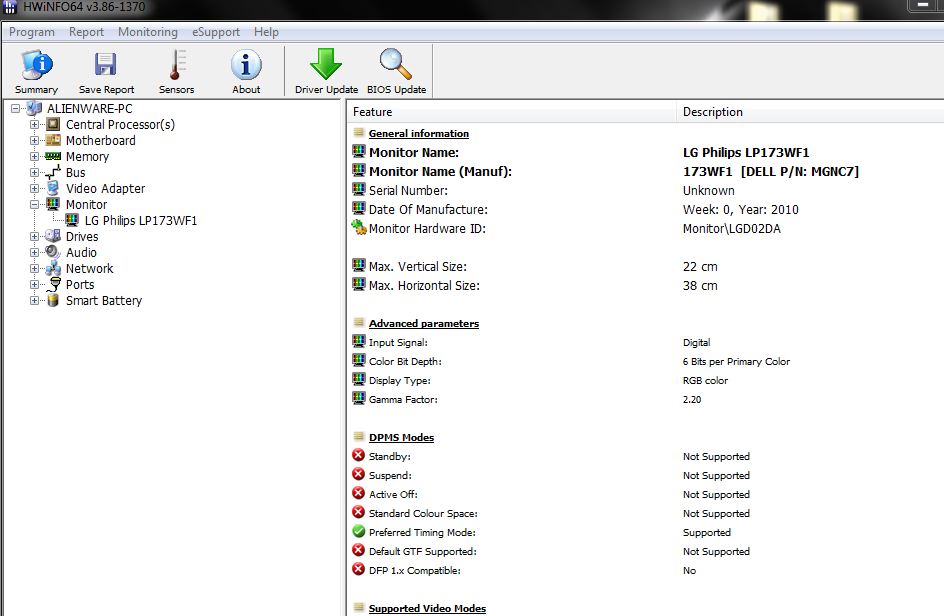Click the Description column header
The height and width of the screenshot is (616, 944).
(810, 112)
